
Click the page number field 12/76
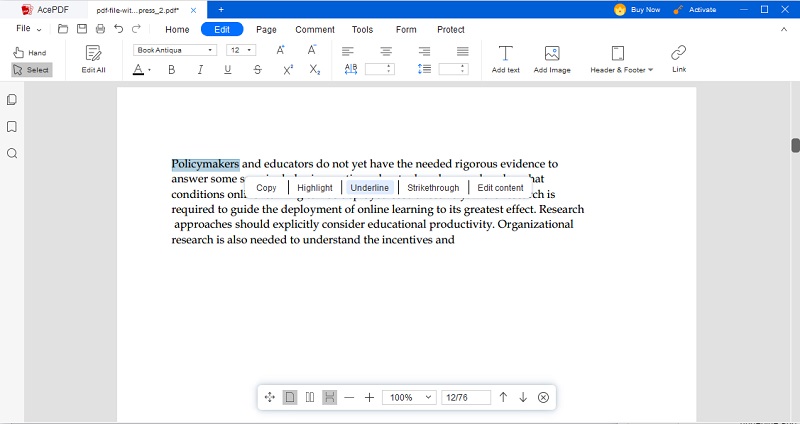pyautogui.click(x=466, y=397)
